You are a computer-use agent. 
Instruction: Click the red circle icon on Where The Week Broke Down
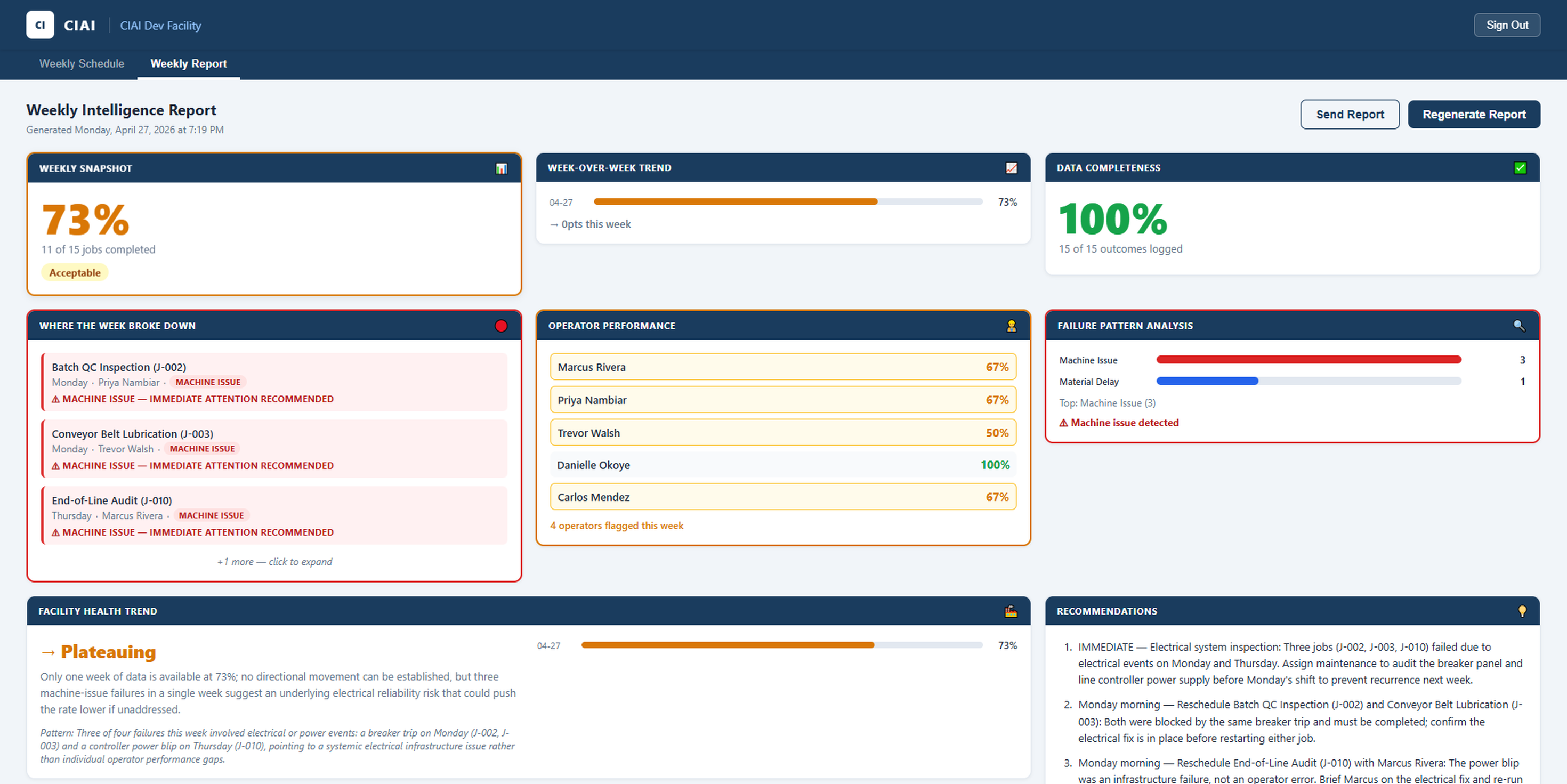[501, 326]
